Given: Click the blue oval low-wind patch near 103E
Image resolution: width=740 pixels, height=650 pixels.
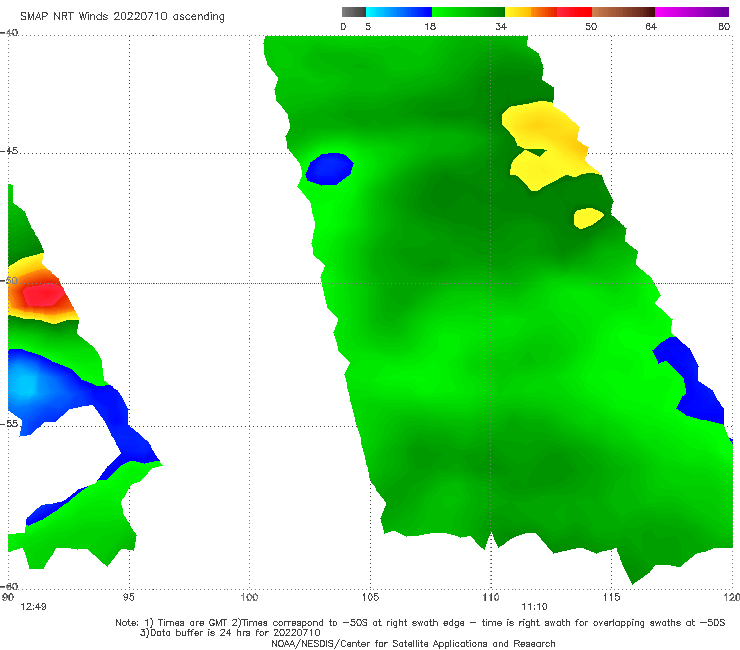Looking at the screenshot, I should 329,169.
